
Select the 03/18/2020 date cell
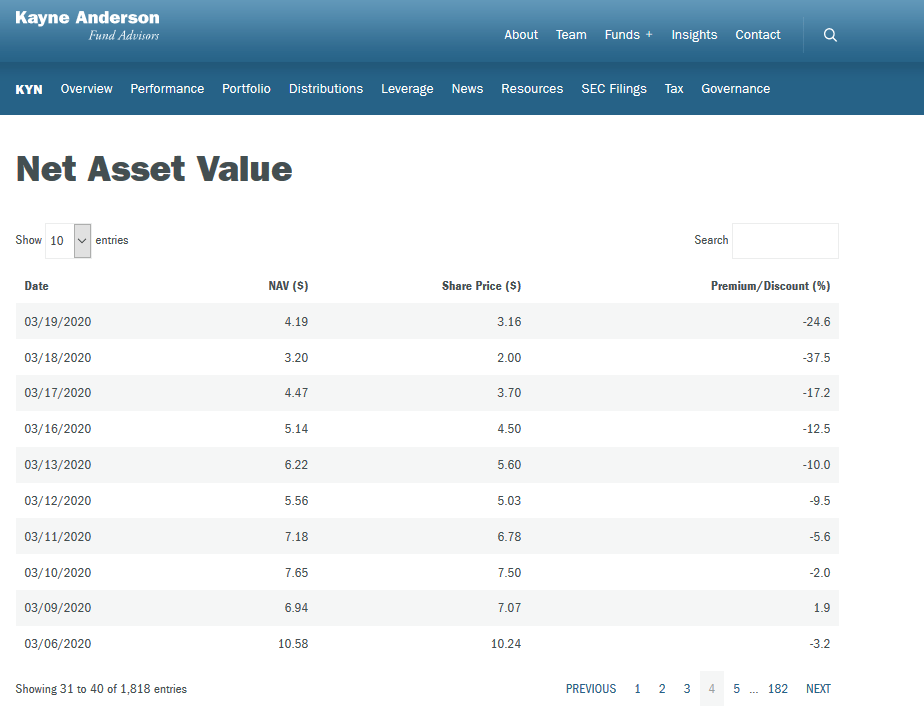(58, 358)
